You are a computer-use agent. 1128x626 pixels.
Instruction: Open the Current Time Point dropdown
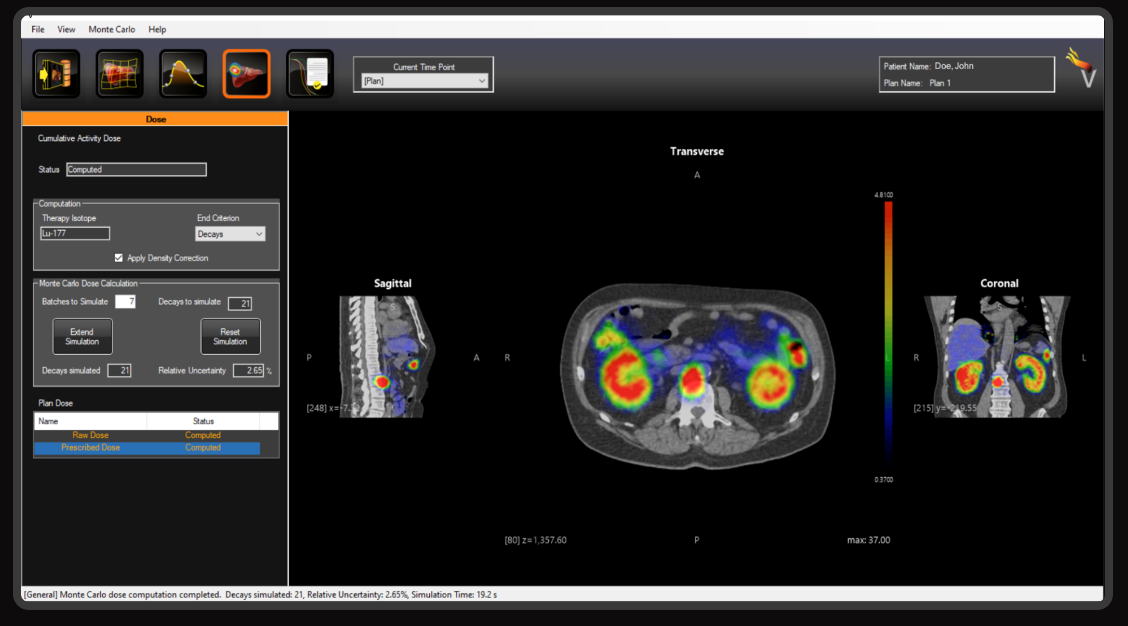tap(424, 81)
